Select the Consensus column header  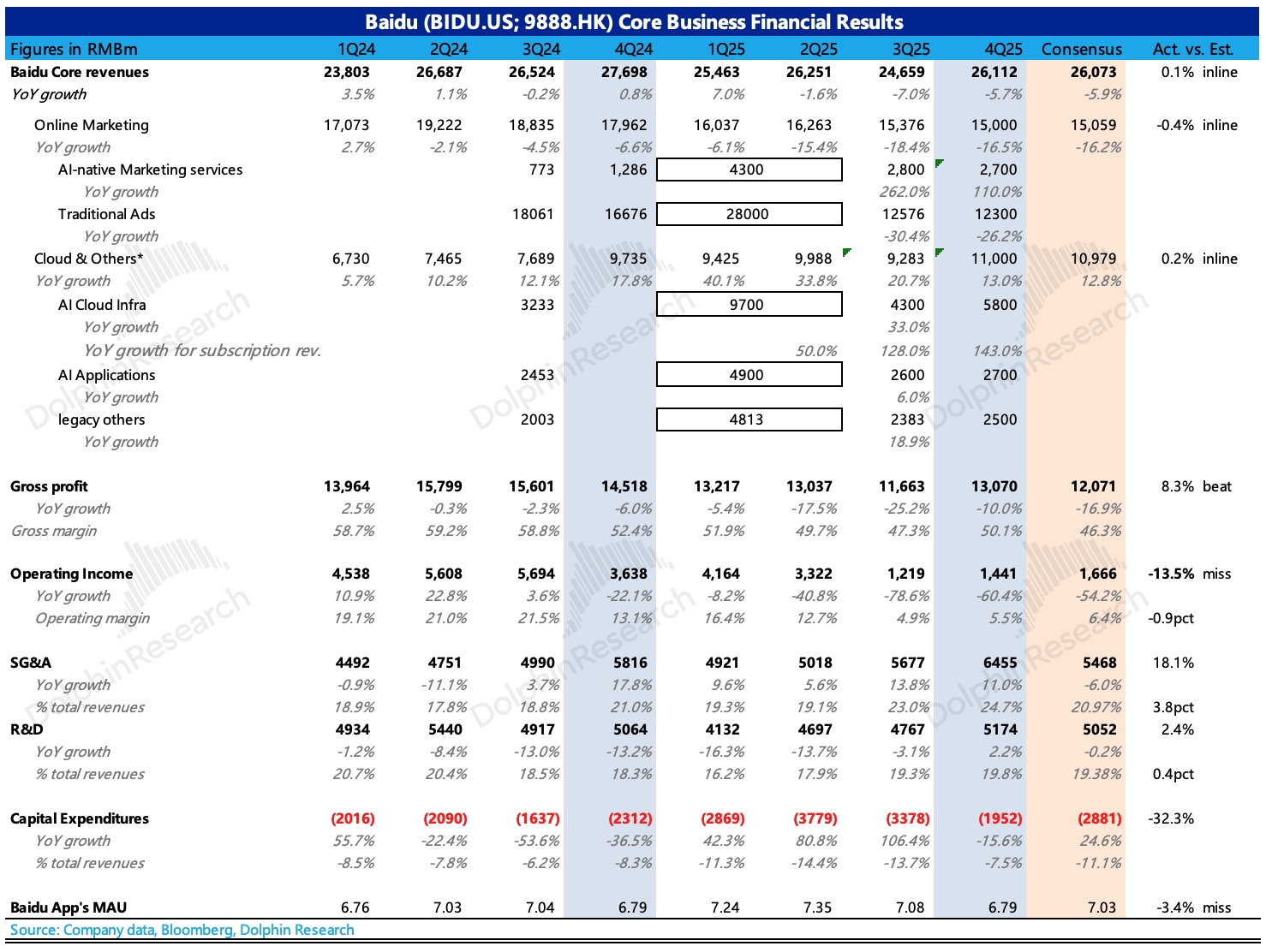point(1081,50)
